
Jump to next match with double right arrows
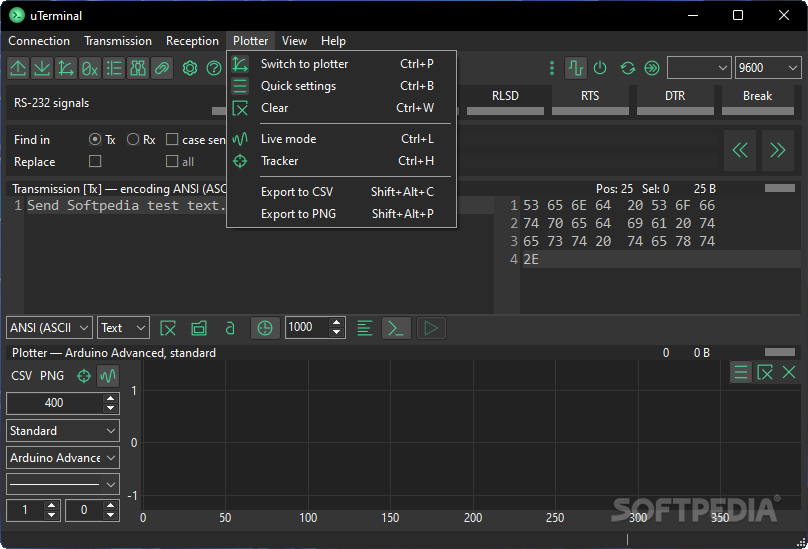778,151
